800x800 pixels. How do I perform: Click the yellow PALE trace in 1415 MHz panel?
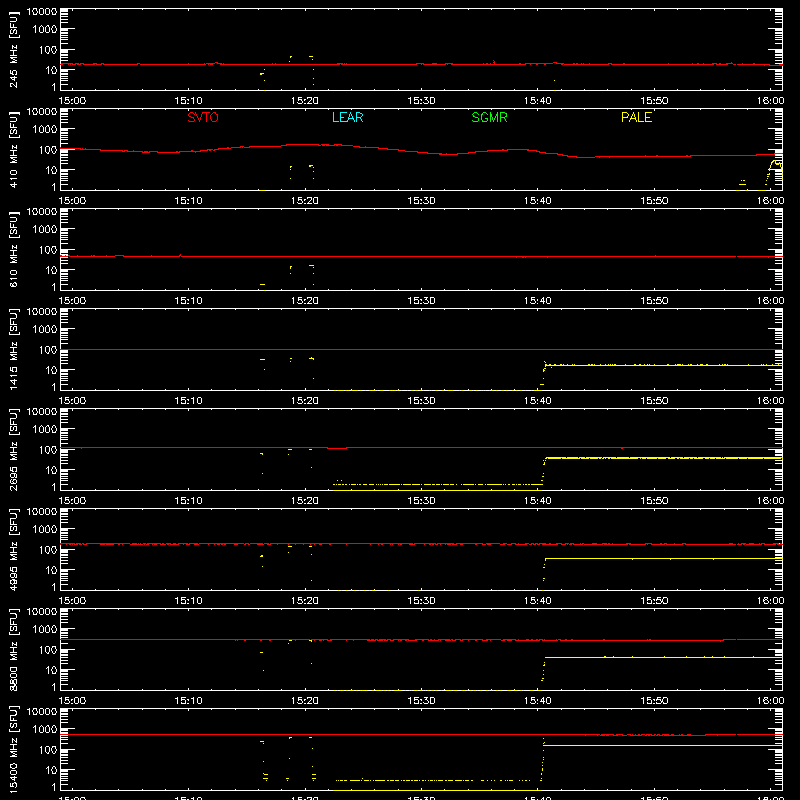click(x=663, y=365)
